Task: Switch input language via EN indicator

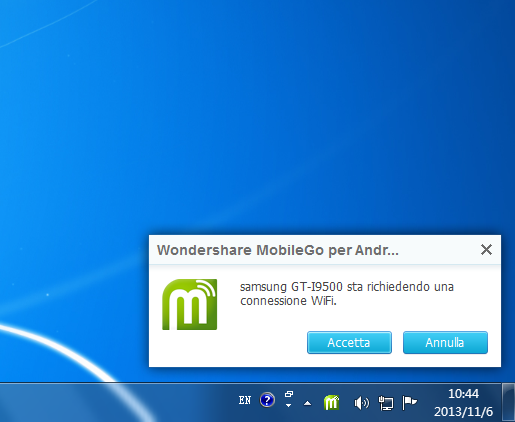Action: point(245,400)
